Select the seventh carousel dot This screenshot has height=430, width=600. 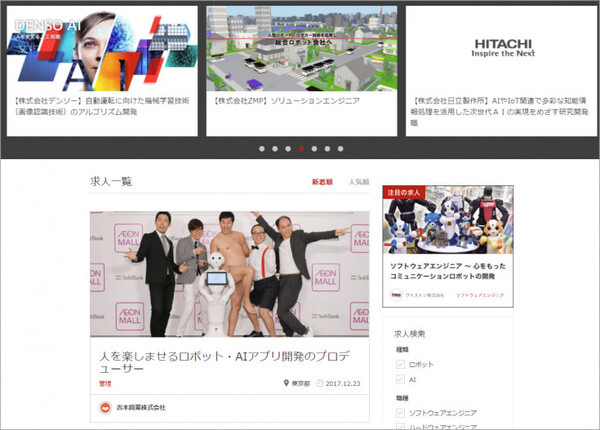point(341,149)
